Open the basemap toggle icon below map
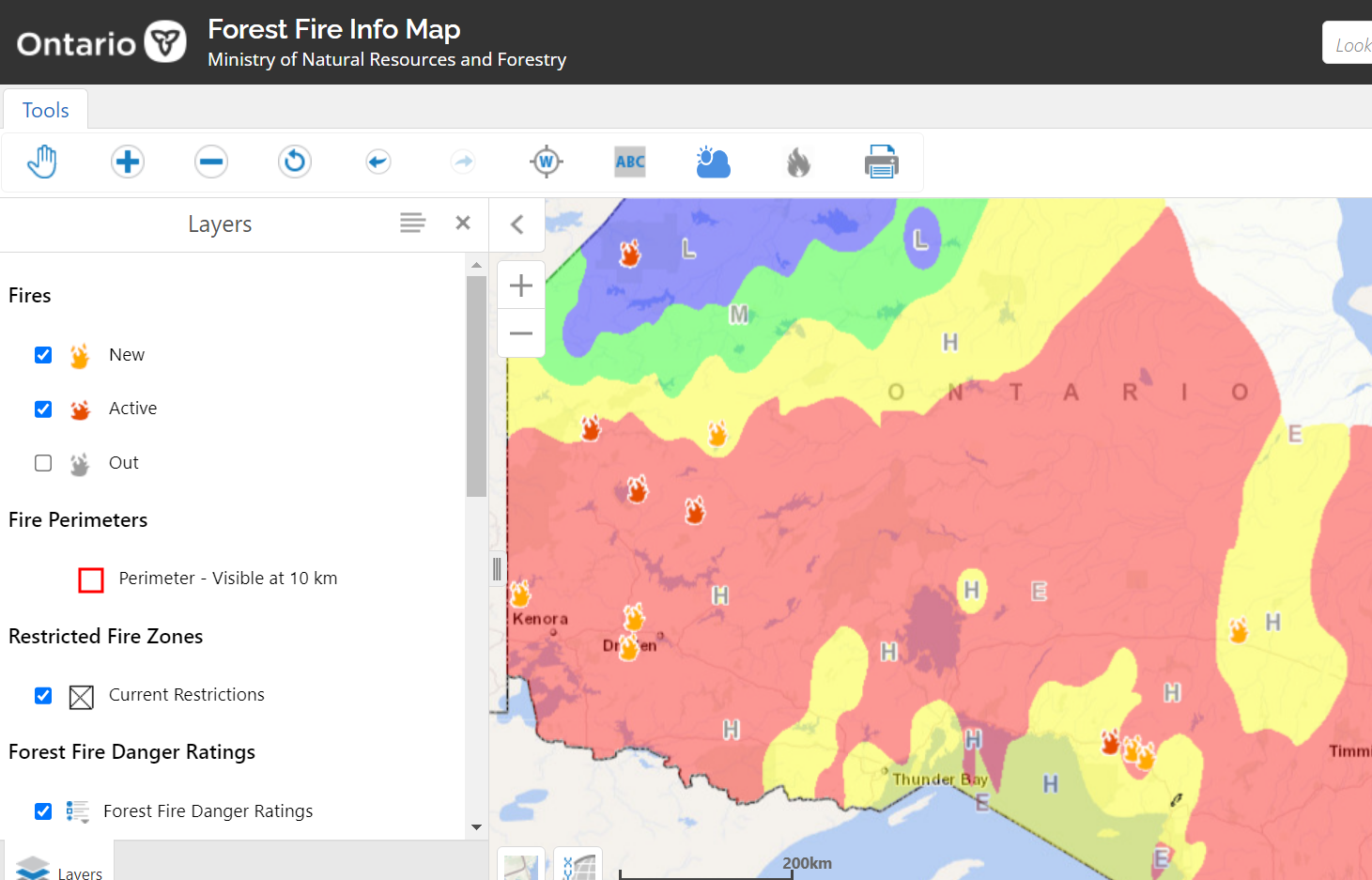Image resolution: width=1372 pixels, height=880 pixels. [x=521, y=865]
